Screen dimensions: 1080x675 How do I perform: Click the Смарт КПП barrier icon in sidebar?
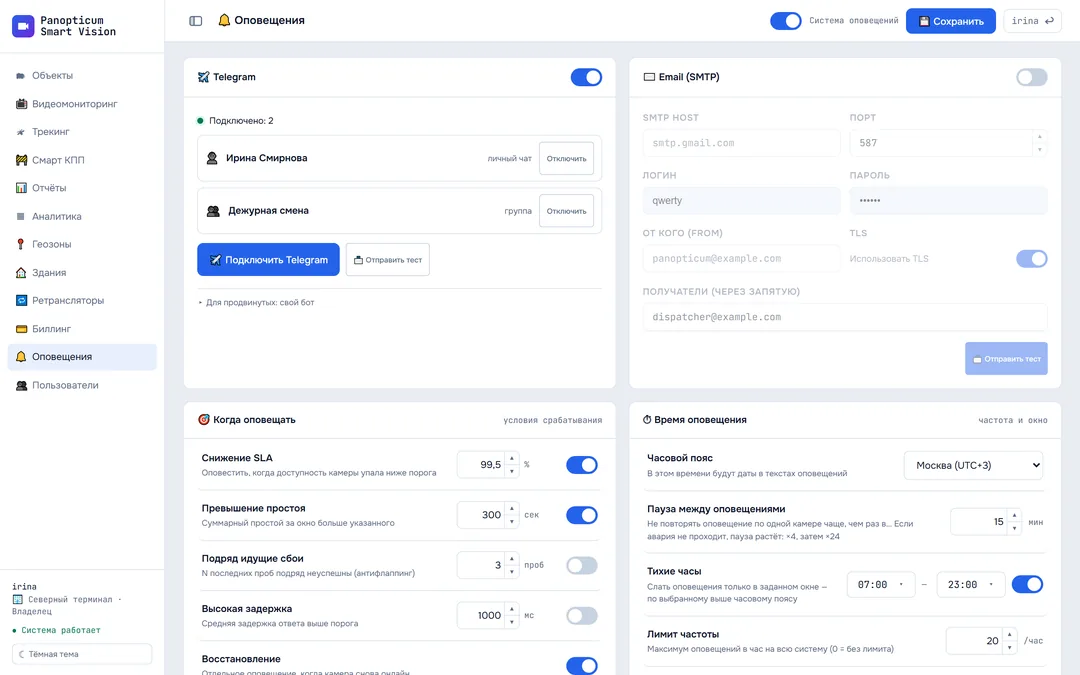21,160
